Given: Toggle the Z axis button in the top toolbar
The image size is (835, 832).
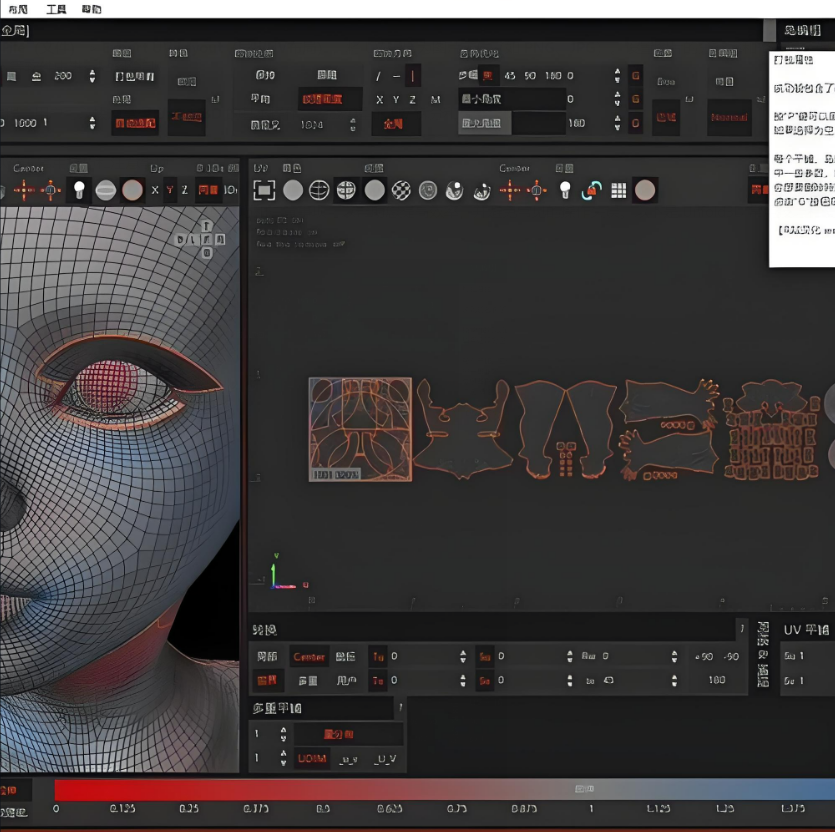Looking at the screenshot, I should pos(412,100).
